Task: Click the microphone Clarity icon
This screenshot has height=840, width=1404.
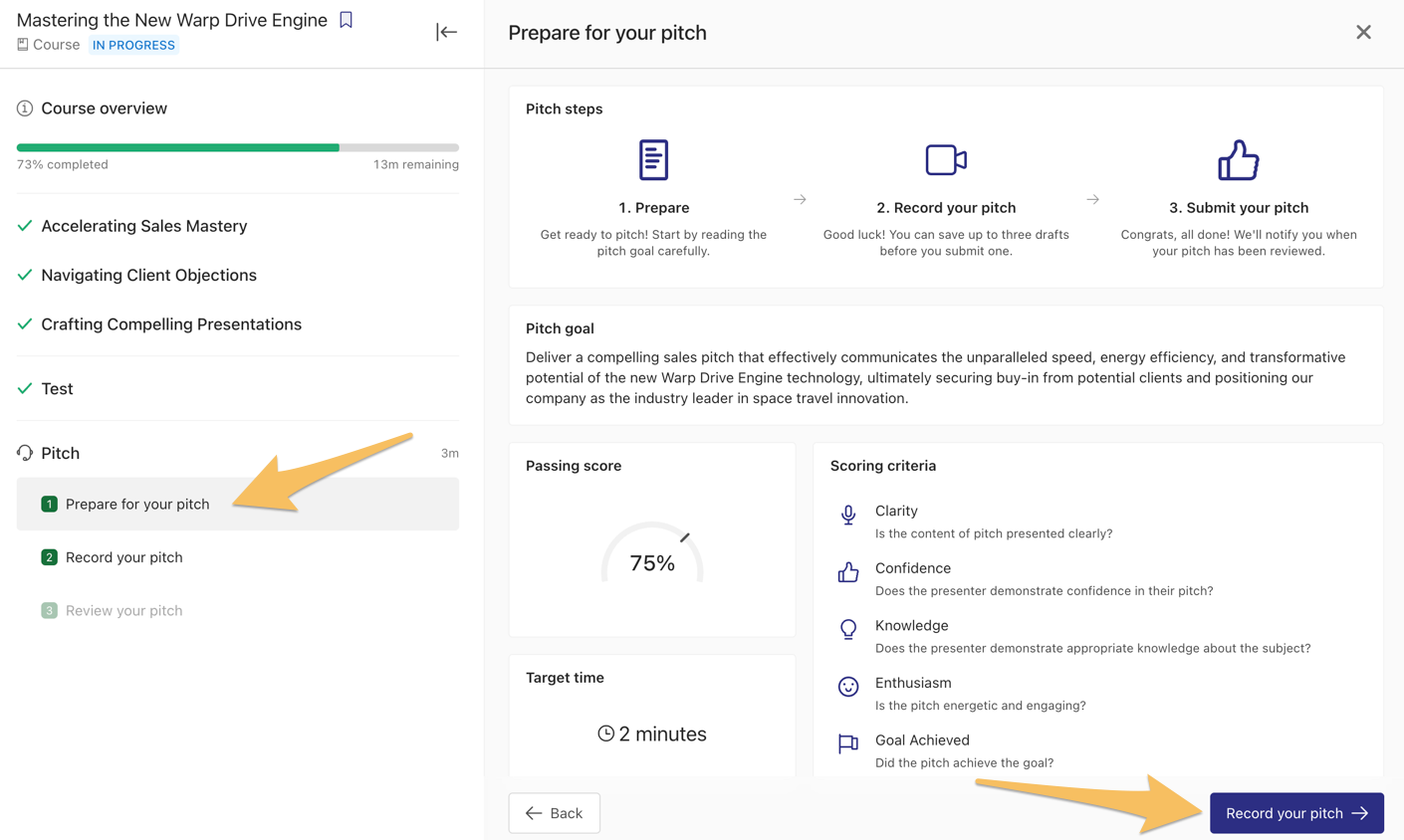Action: 848,515
